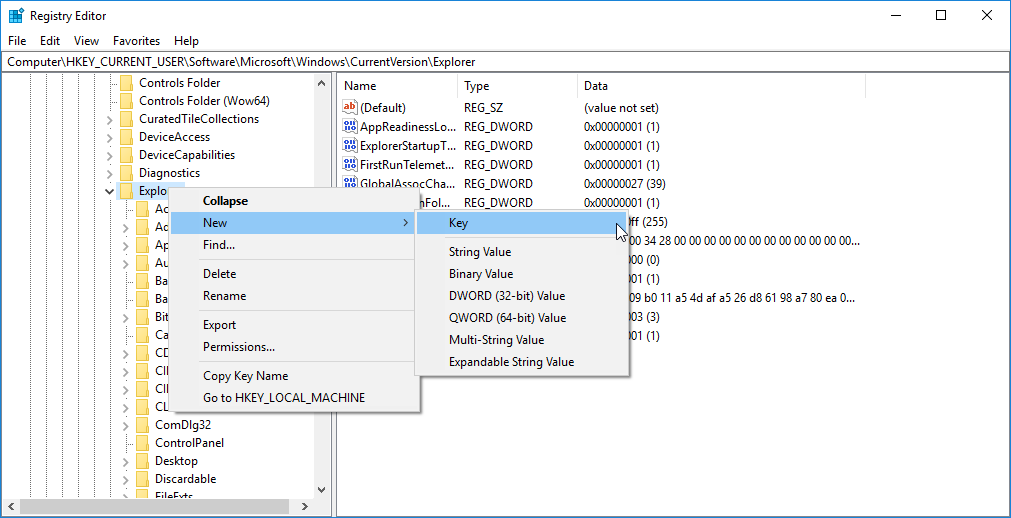Screen dimensions: 1011x518
Task: Open the Edit menu
Action: tap(50, 41)
